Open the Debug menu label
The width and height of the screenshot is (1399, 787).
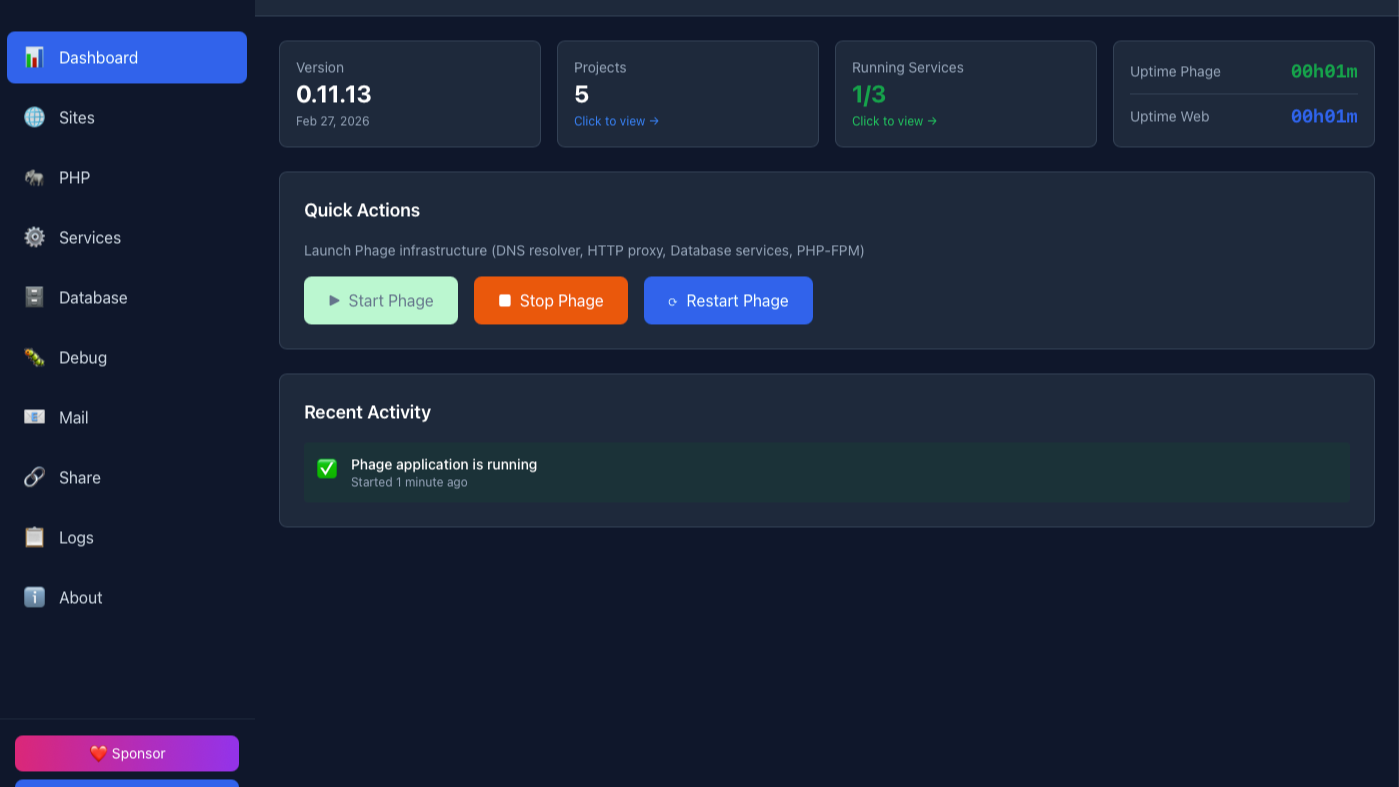point(83,357)
